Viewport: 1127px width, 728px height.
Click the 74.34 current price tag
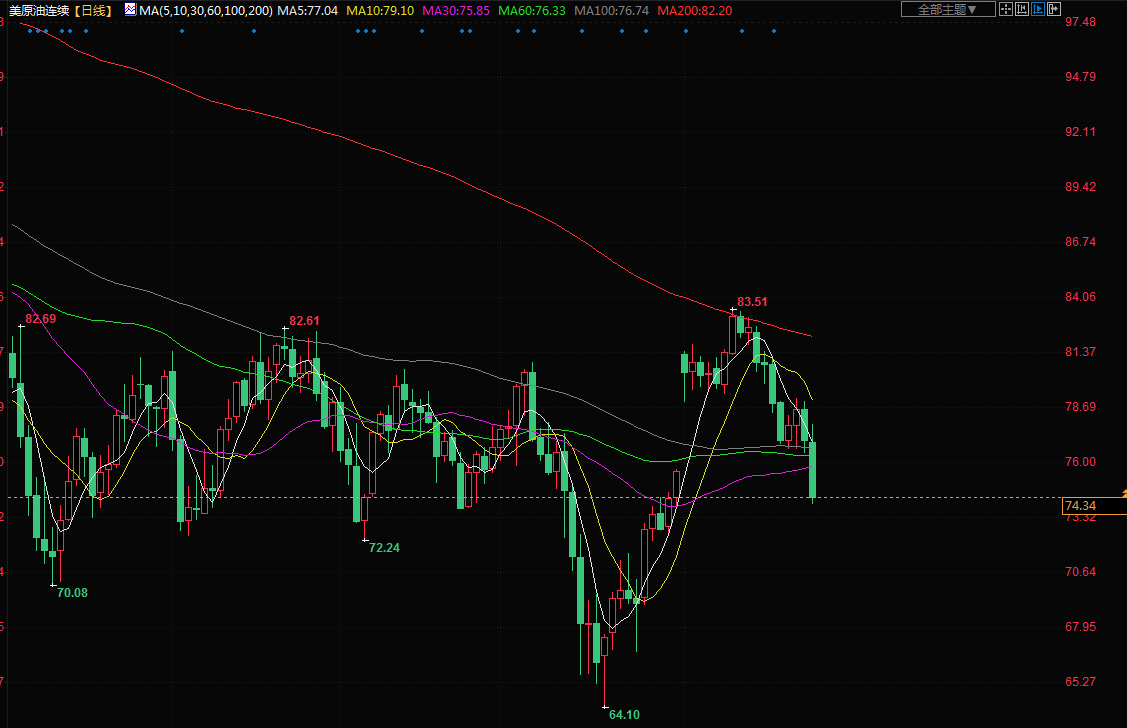1082,506
